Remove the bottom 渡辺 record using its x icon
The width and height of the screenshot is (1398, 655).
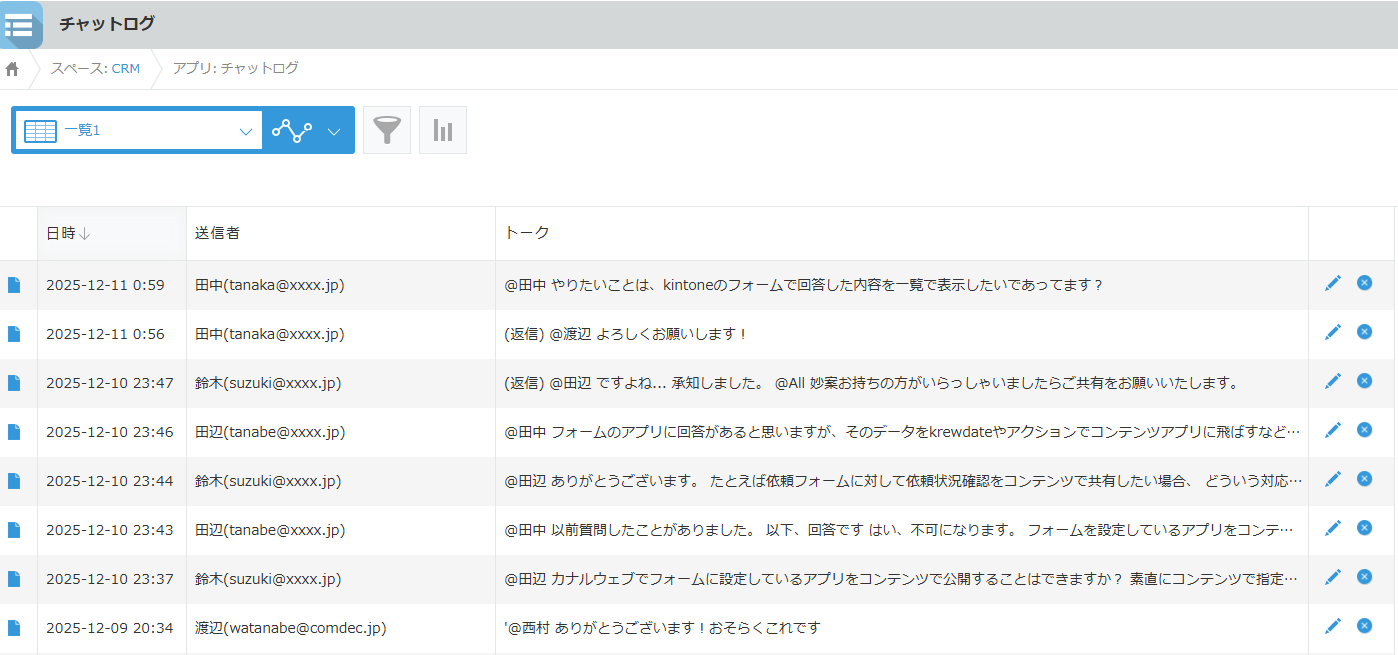point(1364,625)
